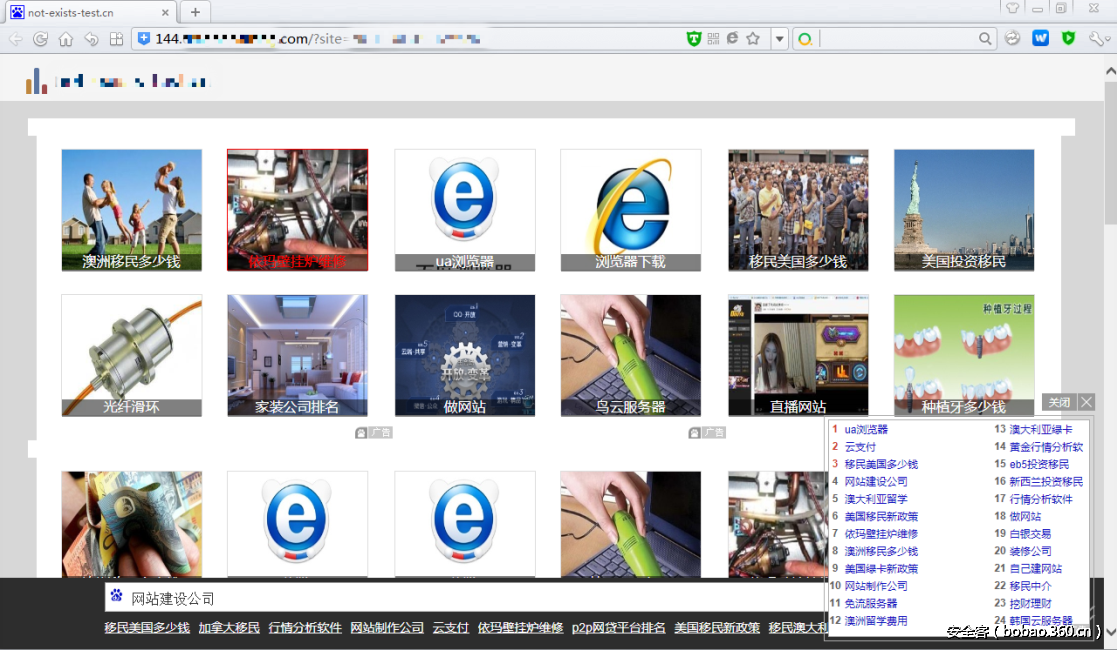Reload the page with the refresh icon
This screenshot has height=650, width=1117.
(41, 39)
